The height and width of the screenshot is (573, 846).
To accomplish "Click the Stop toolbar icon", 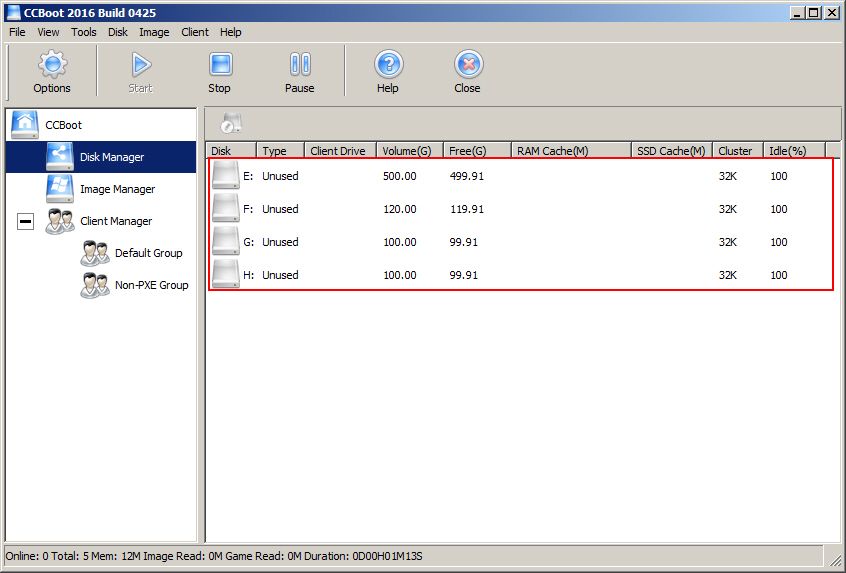I will [x=221, y=64].
